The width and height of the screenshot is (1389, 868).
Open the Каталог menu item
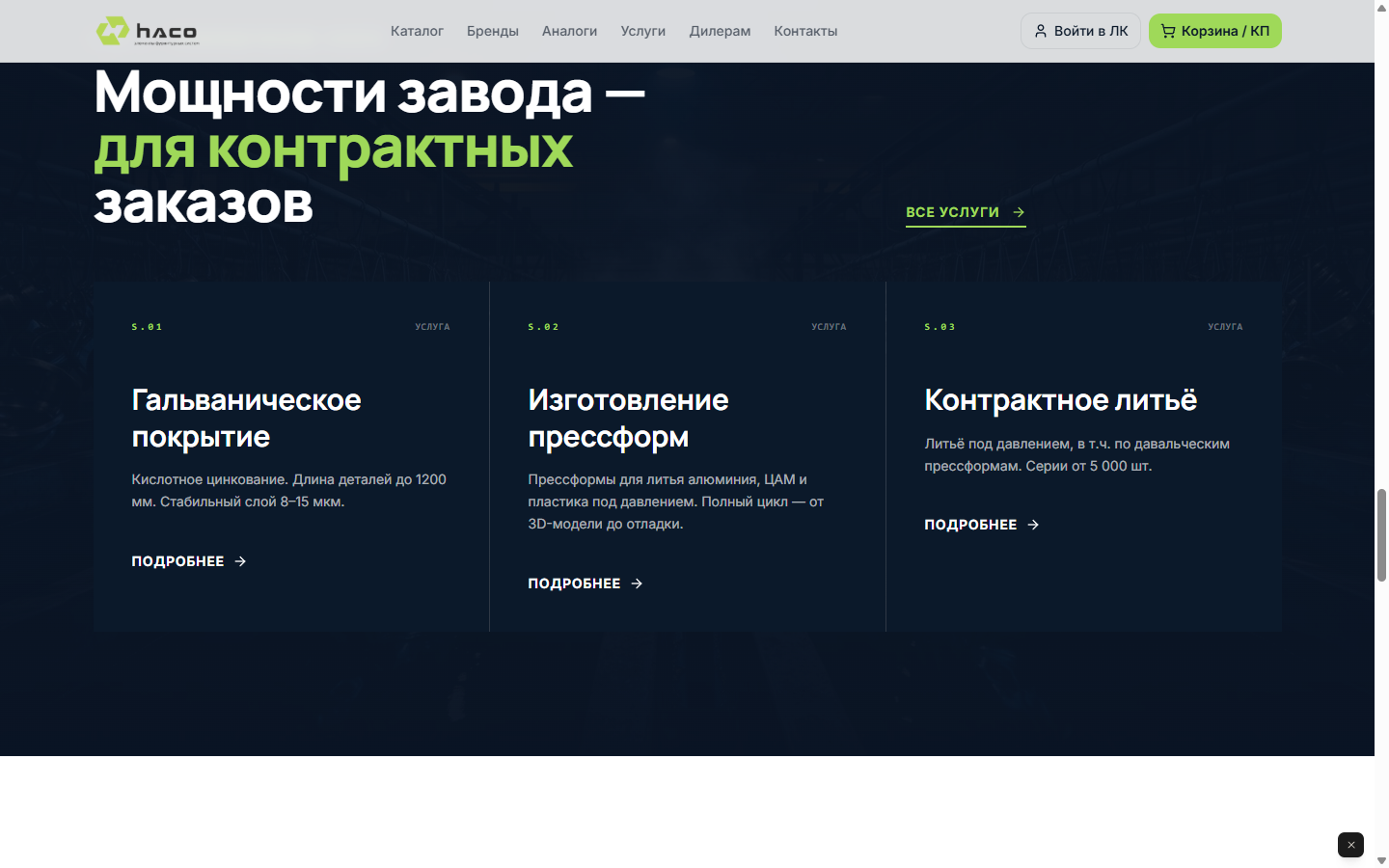417,31
